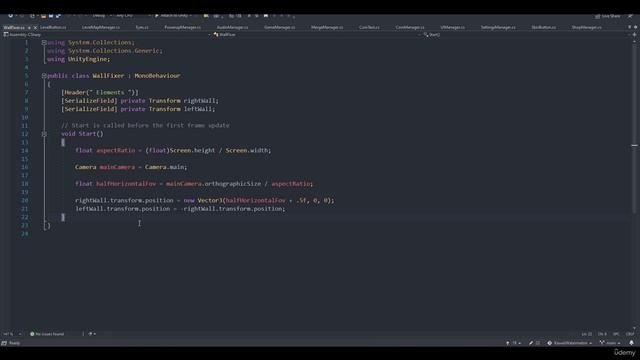Click the CRLF line ending indicator

630,334
